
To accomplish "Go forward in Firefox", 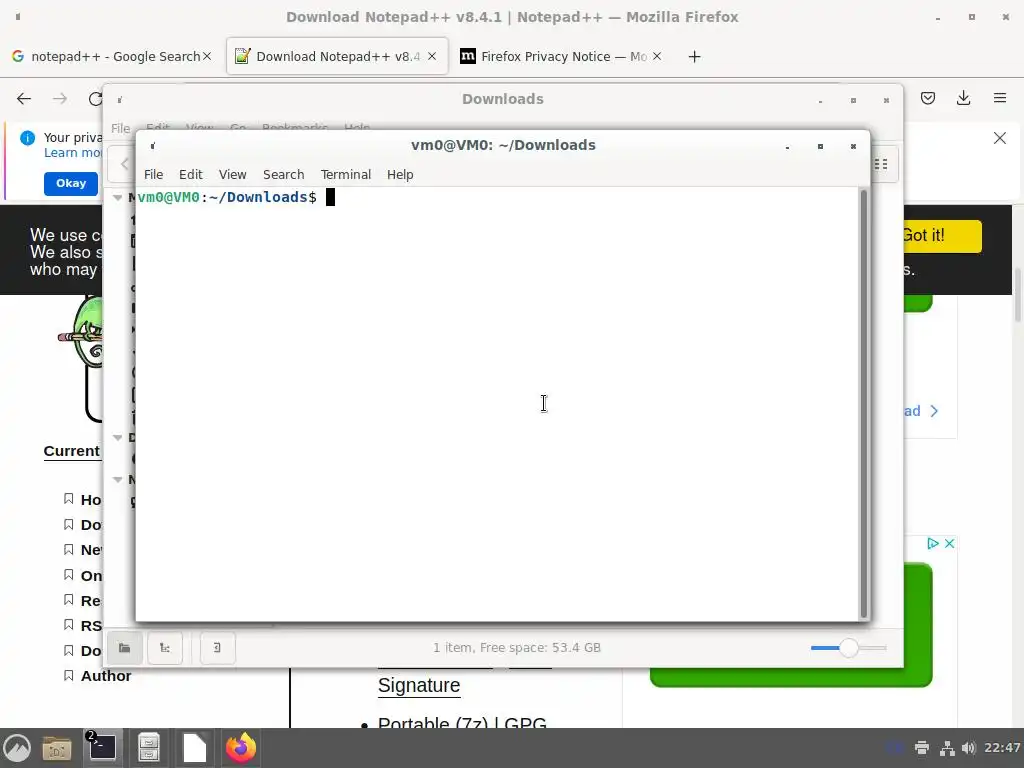I will pos(60,99).
